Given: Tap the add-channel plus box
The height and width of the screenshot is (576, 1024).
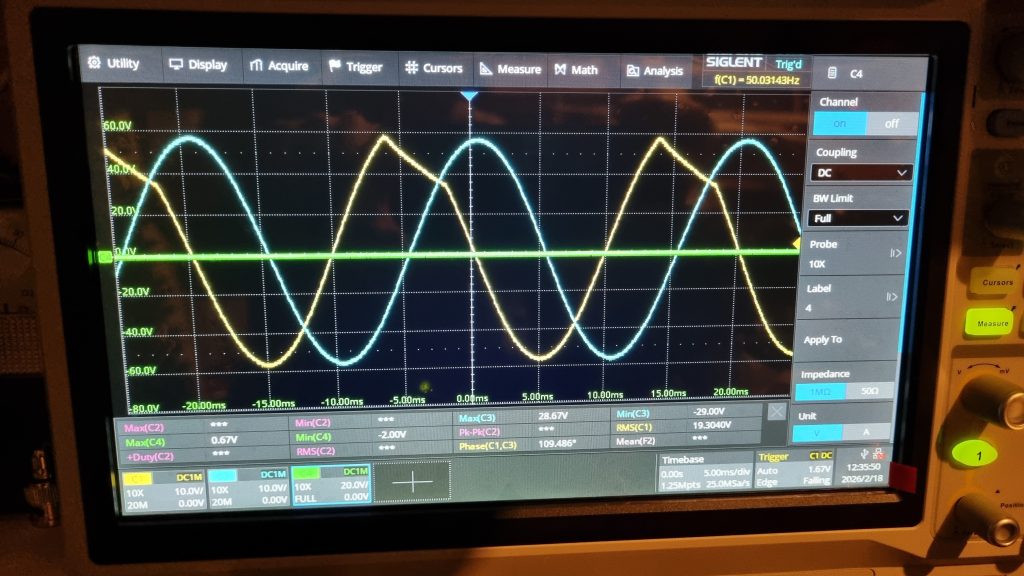Looking at the screenshot, I should coord(414,481).
